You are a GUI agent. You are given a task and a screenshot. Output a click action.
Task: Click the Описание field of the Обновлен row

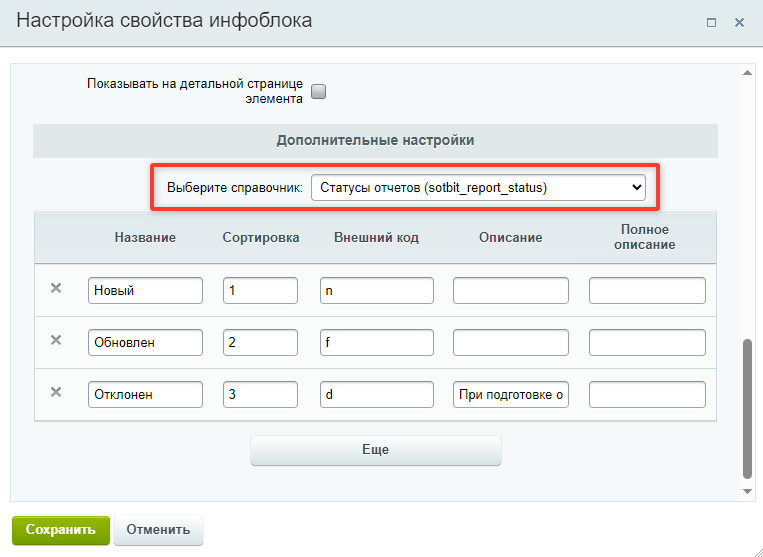click(x=511, y=342)
